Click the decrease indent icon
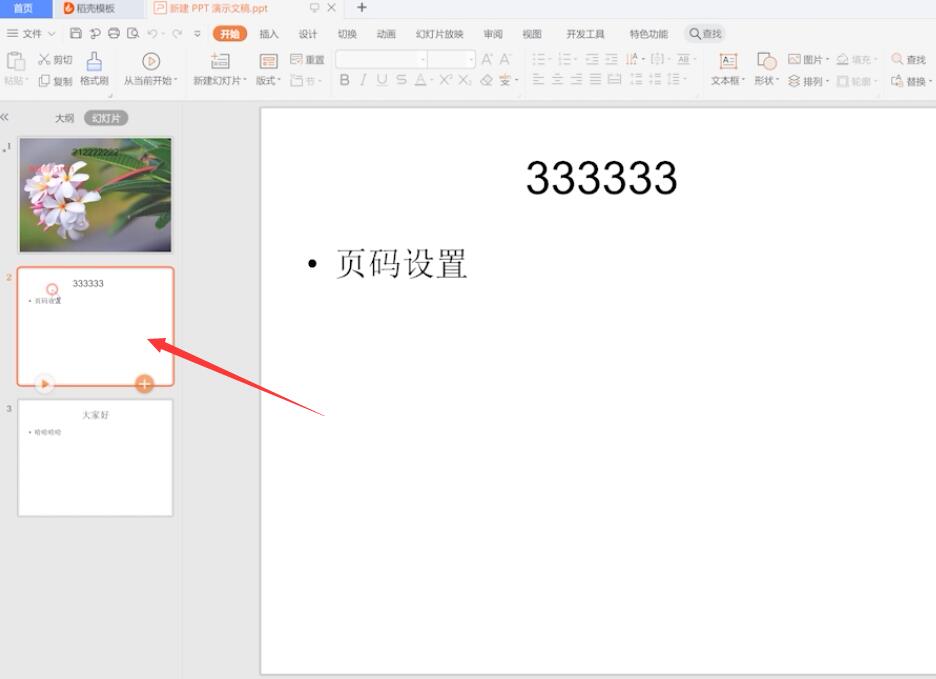 pyautogui.click(x=592, y=59)
